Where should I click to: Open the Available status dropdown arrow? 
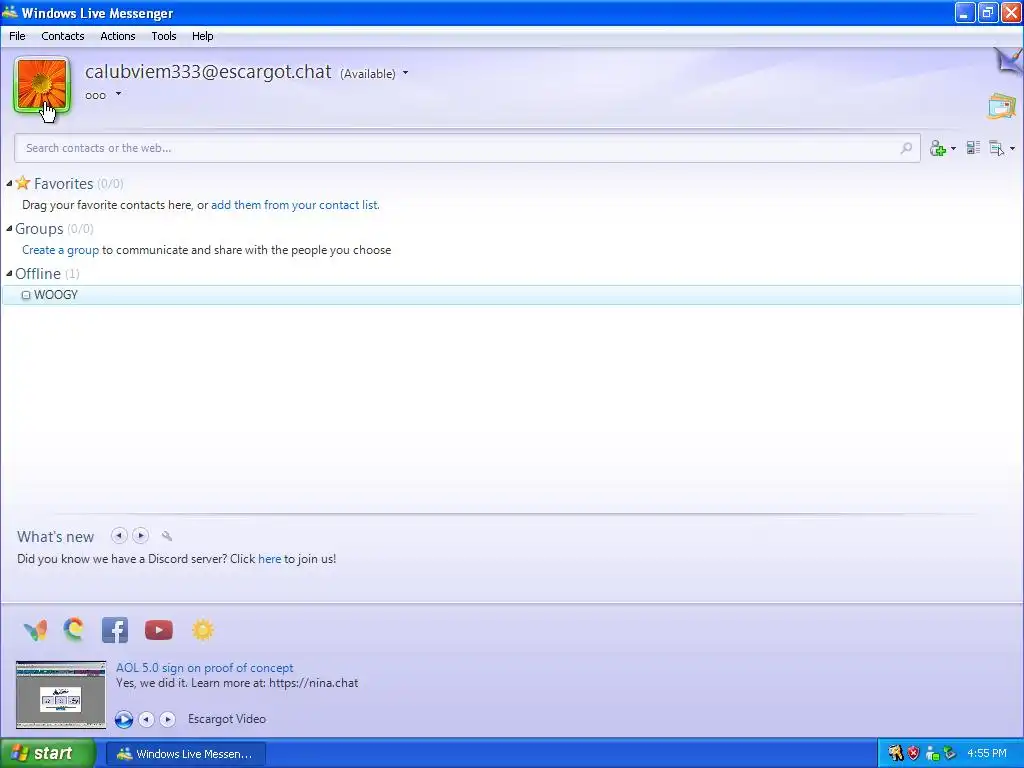tap(406, 73)
